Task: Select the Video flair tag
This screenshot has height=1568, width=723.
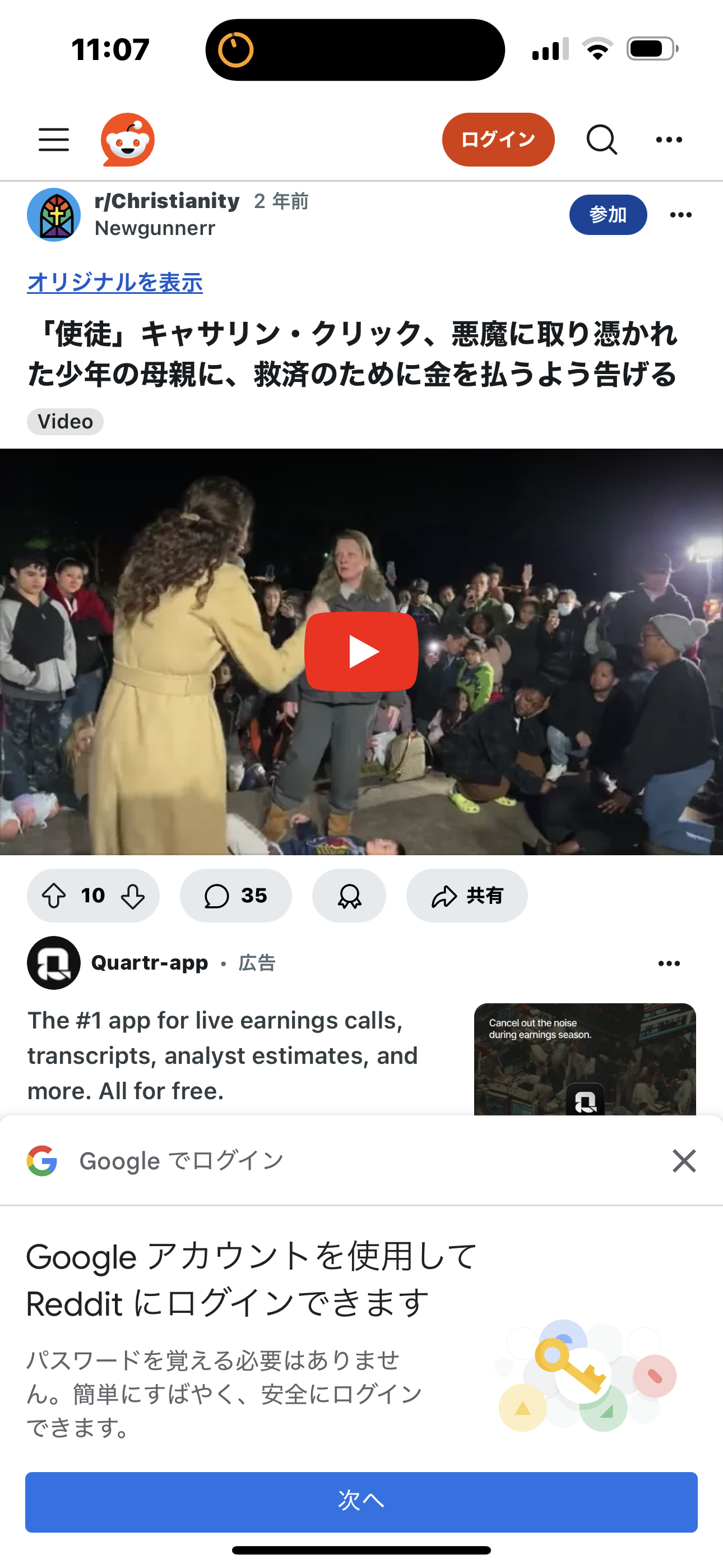Action: click(x=65, y=421)
